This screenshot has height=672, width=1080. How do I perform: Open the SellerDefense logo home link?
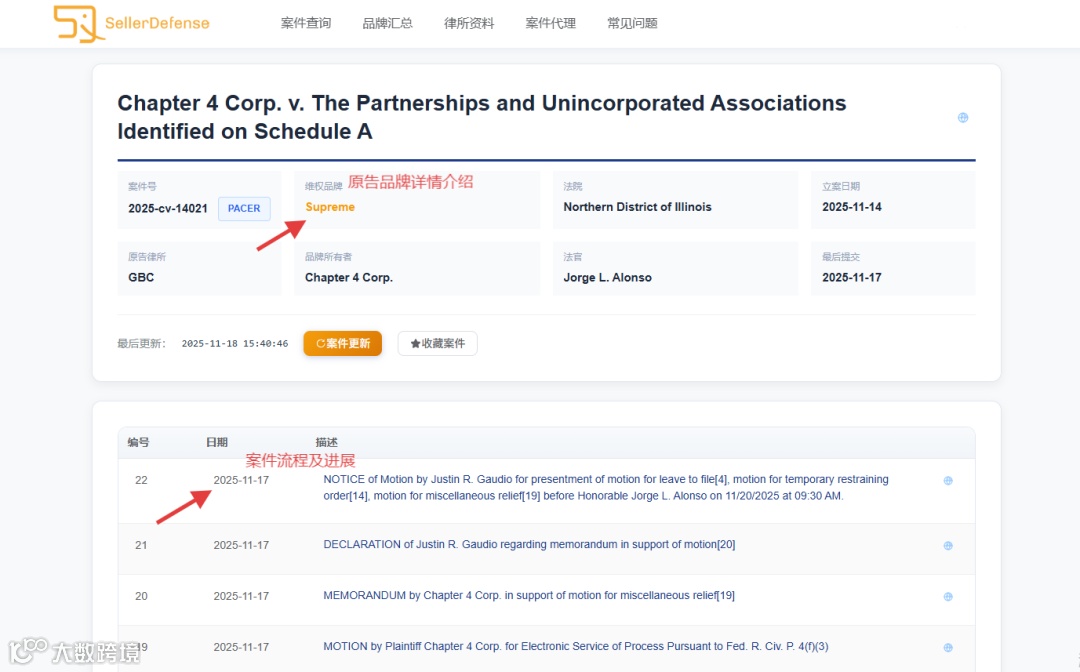[x=132, y=24]
